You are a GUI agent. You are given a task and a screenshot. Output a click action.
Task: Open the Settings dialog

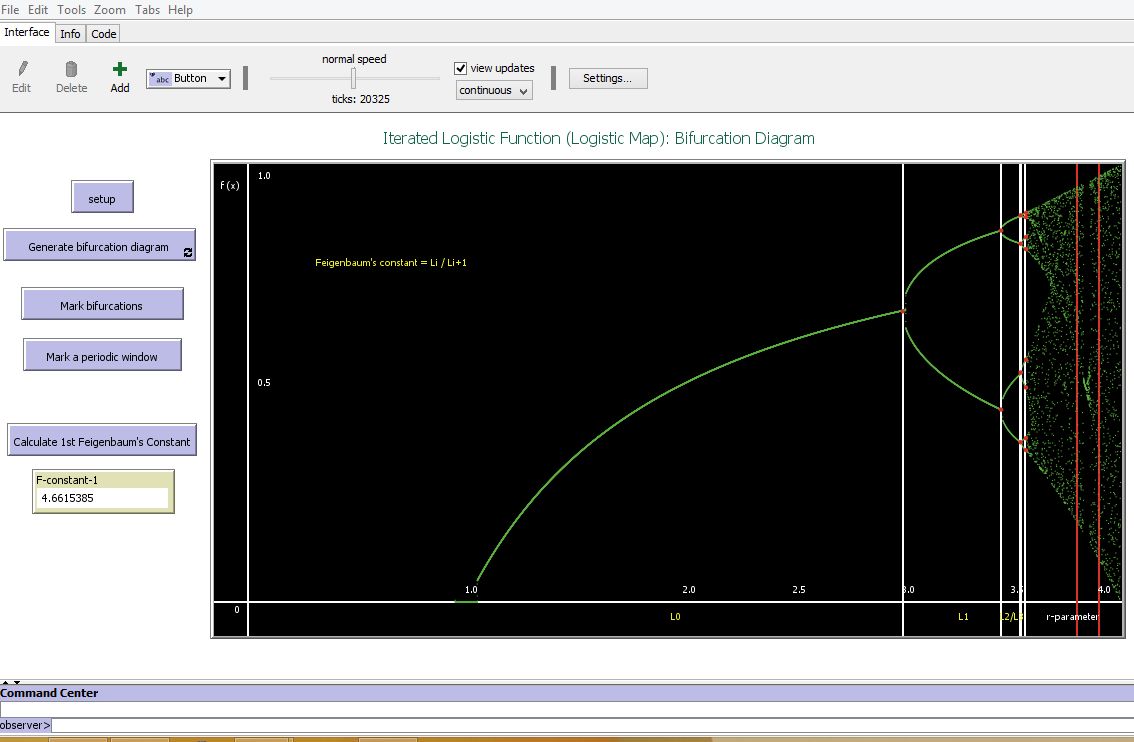[608, 77]
